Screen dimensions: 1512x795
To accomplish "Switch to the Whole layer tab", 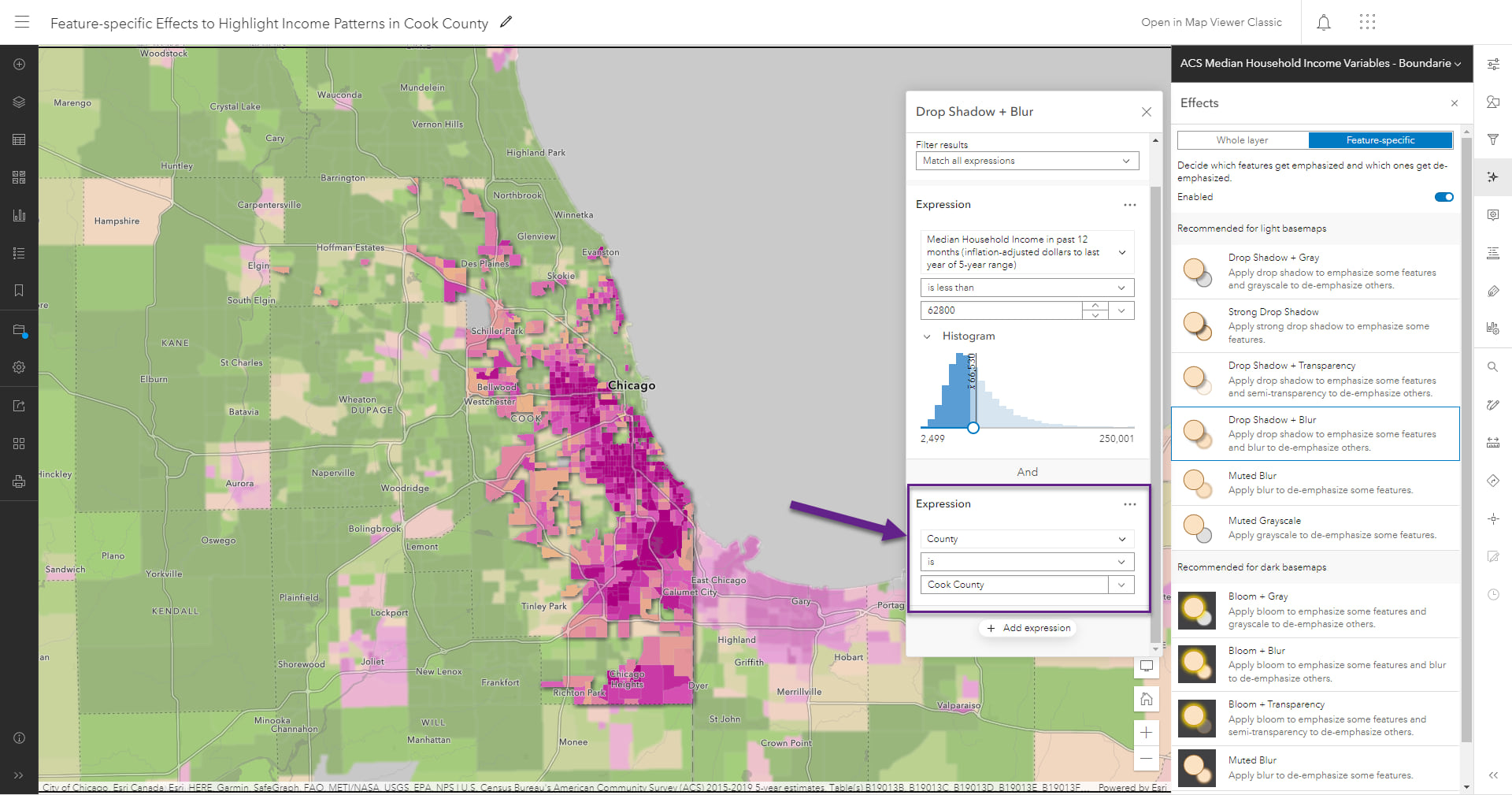I will (x=1243, y=140).
